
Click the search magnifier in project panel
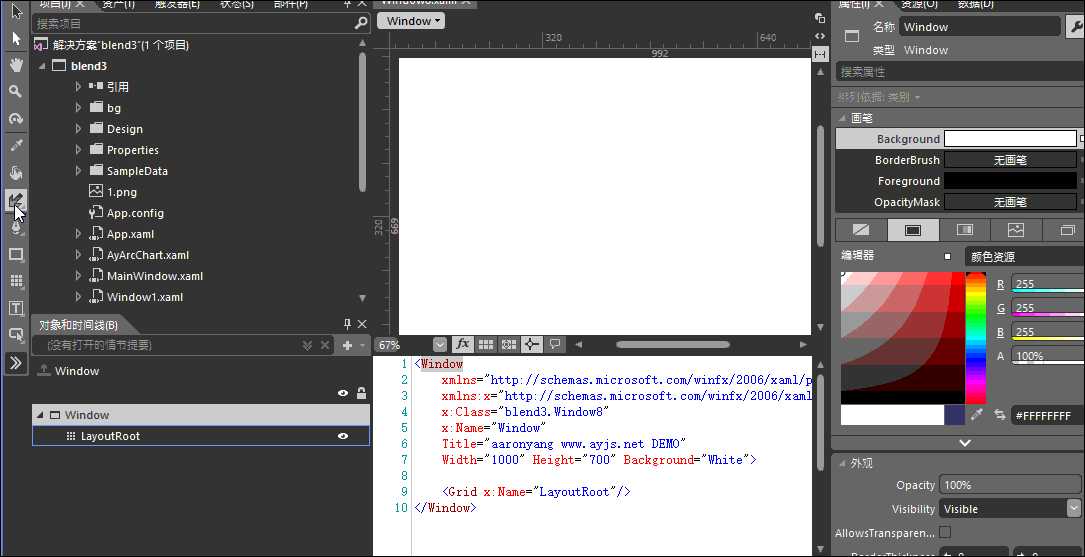(361, 24)
